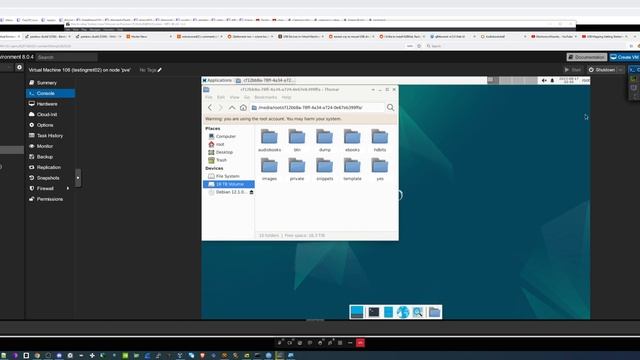Open the private folder
This screenshot has height=360, width=640.
[297, 169]
